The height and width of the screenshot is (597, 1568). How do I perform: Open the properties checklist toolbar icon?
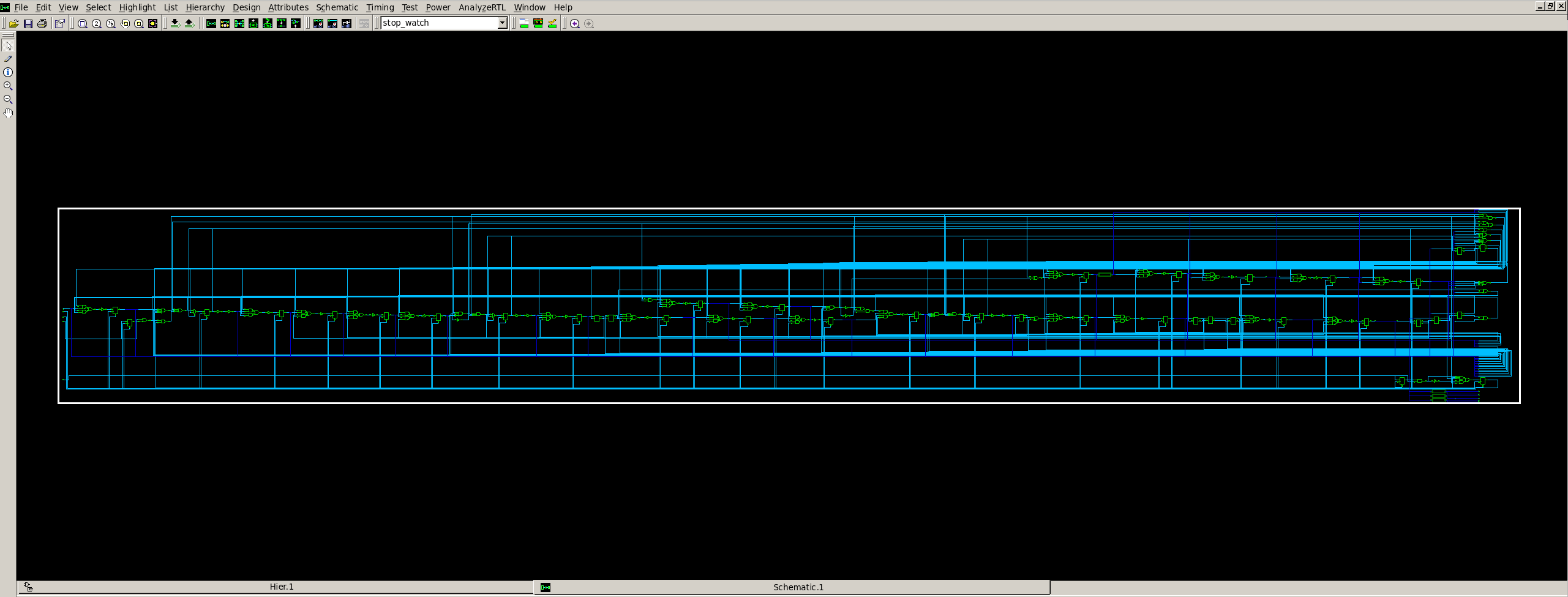[59, 23]
